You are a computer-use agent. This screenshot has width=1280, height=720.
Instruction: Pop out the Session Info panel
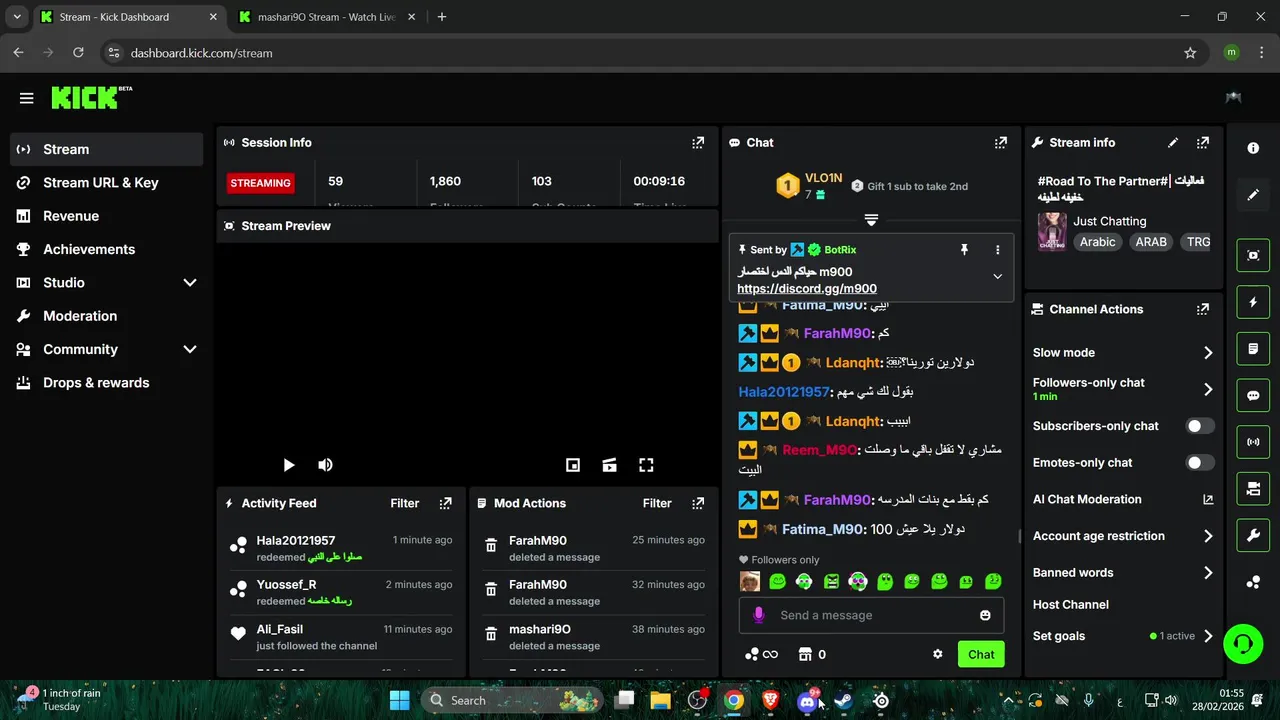click(x=698, y=143)
